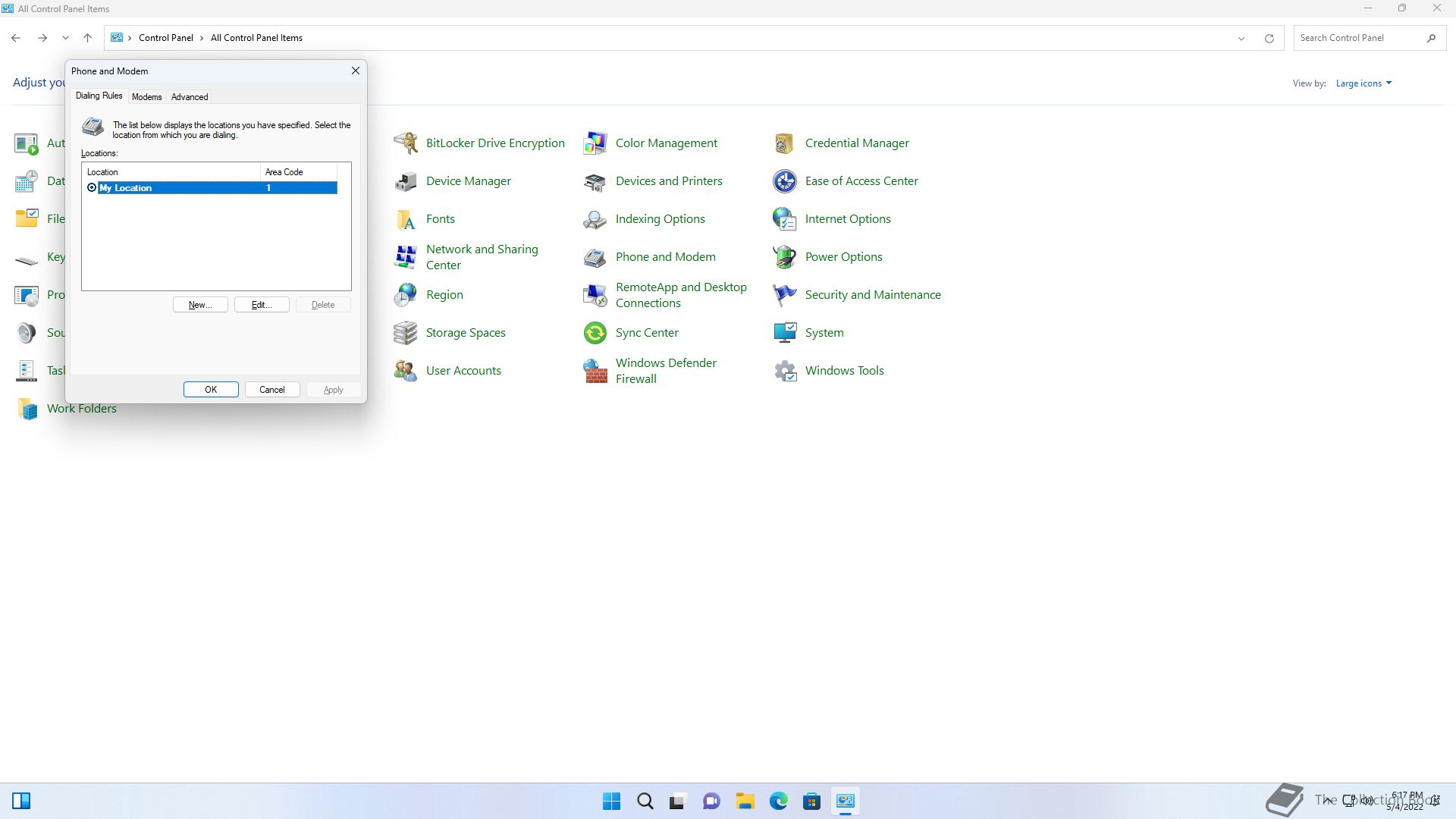Open Widgets button on taskbar
This screenshot has width=1456, height=819.
21,801
